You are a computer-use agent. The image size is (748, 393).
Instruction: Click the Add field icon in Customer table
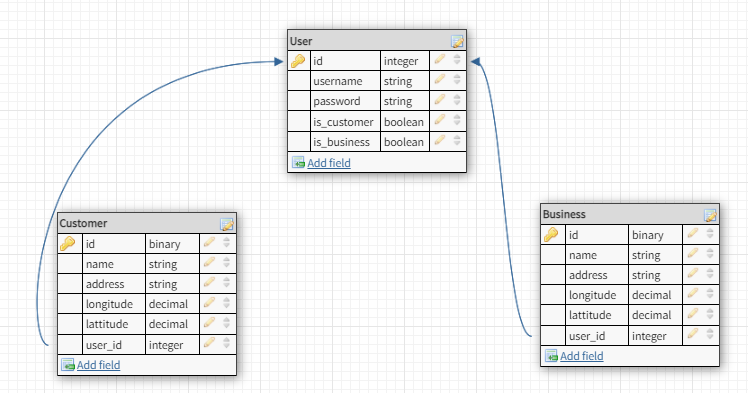pos(68,364)
